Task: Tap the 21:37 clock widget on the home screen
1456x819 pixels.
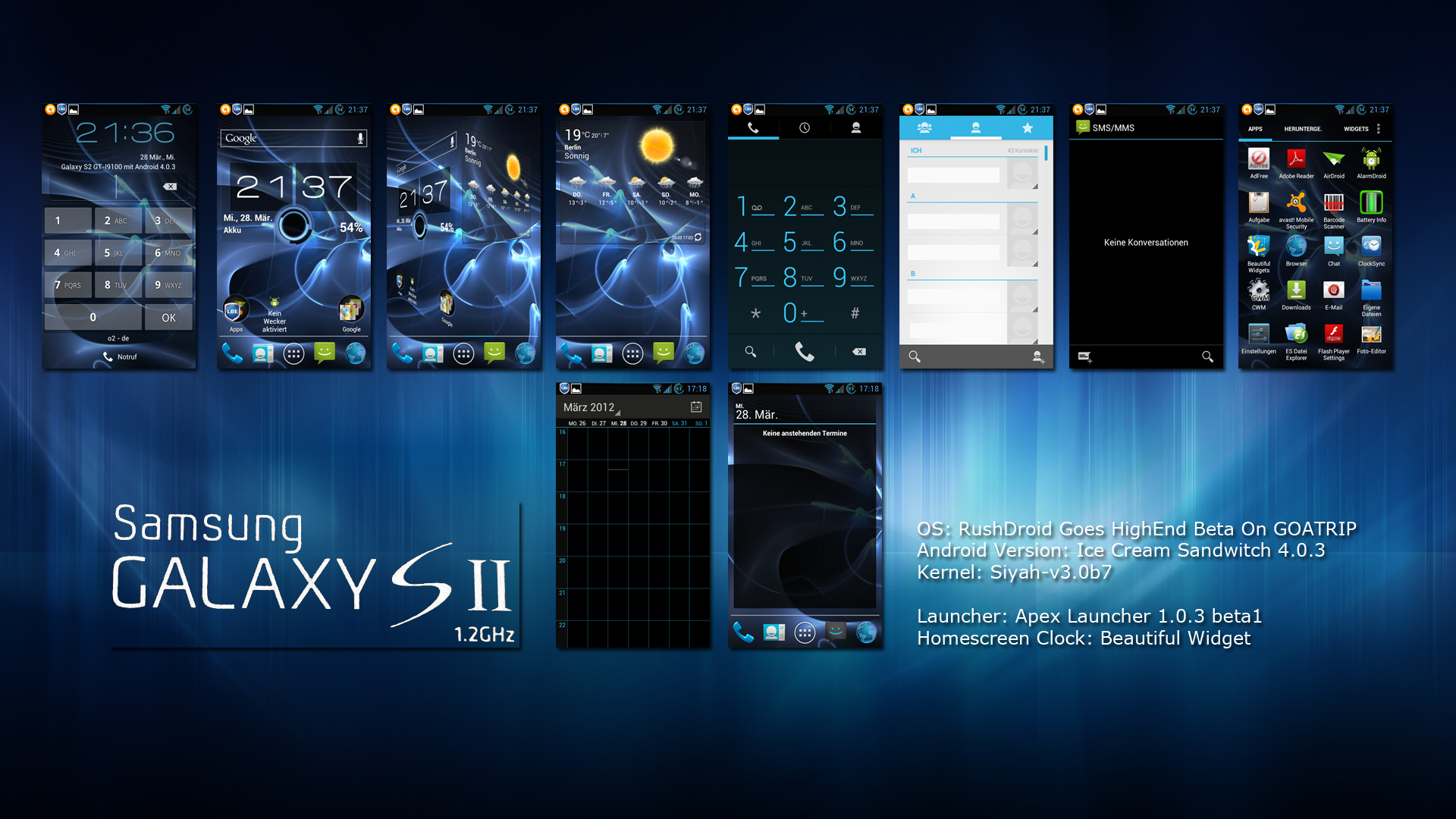Action: [x=294, y=187]
